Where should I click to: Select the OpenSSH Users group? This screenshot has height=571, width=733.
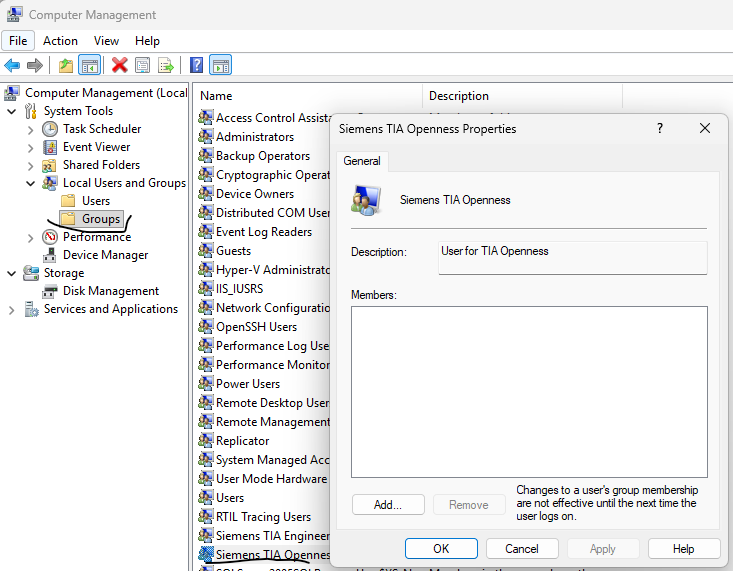point(256,327)
